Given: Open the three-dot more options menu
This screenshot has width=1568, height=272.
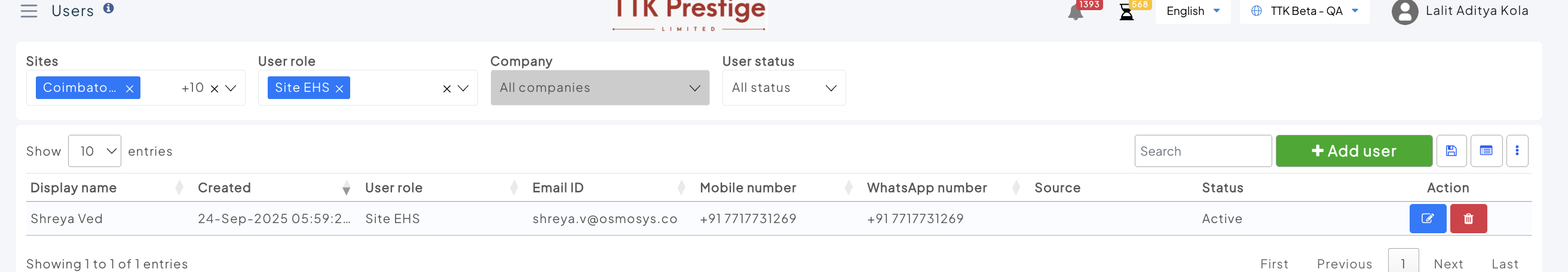Looking at the screenshot, I should coord(1517,150).
